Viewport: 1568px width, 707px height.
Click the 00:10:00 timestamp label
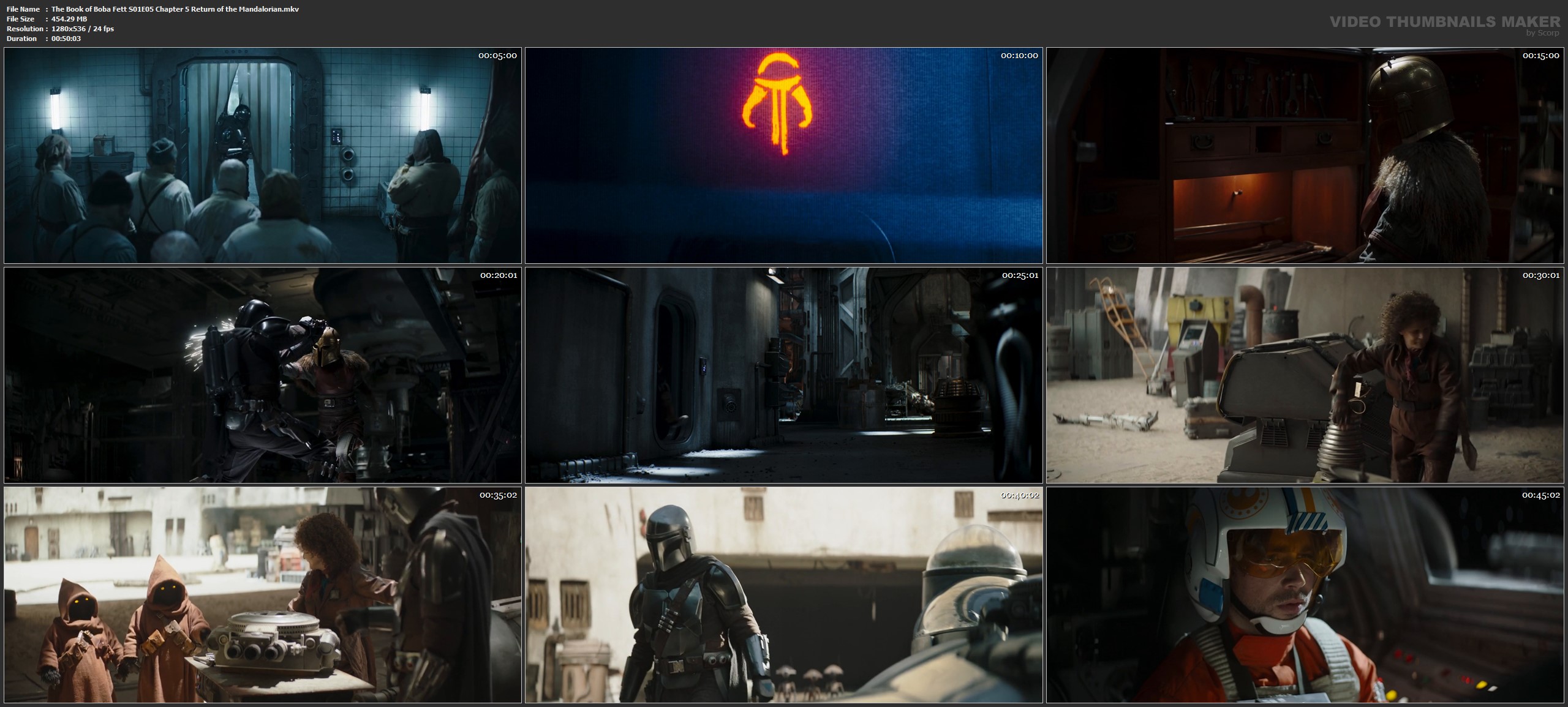pos(1019,56)
